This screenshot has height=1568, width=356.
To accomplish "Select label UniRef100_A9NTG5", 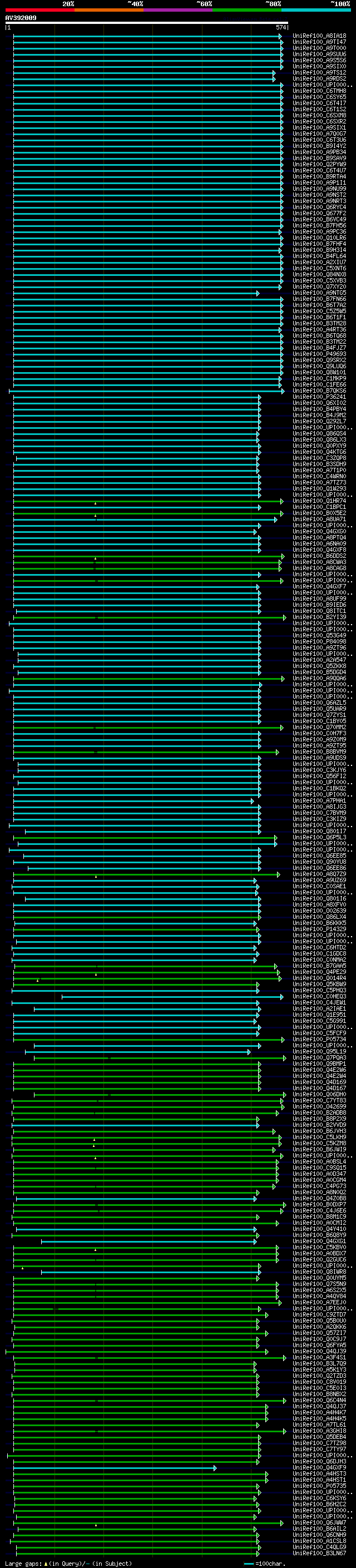I will [x=319, y=293].
